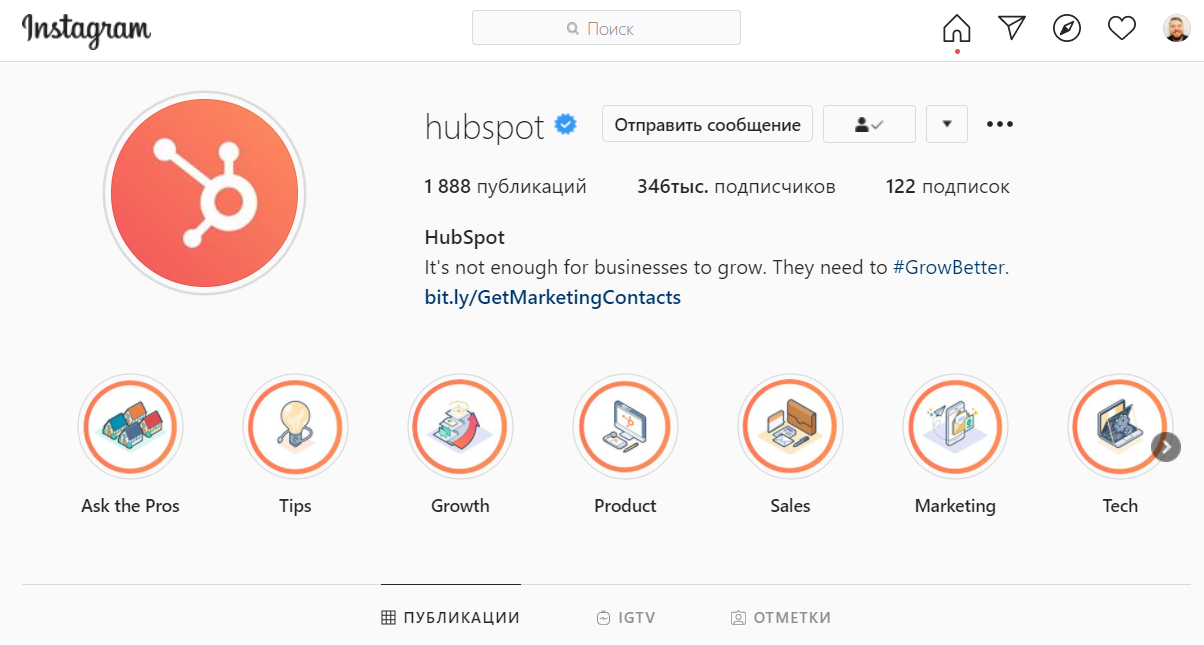Open your profile avatar menu
Image resolution: width=1204 pixels, height=645 pixels.
pyautogui.click(x=1176, y=28)
